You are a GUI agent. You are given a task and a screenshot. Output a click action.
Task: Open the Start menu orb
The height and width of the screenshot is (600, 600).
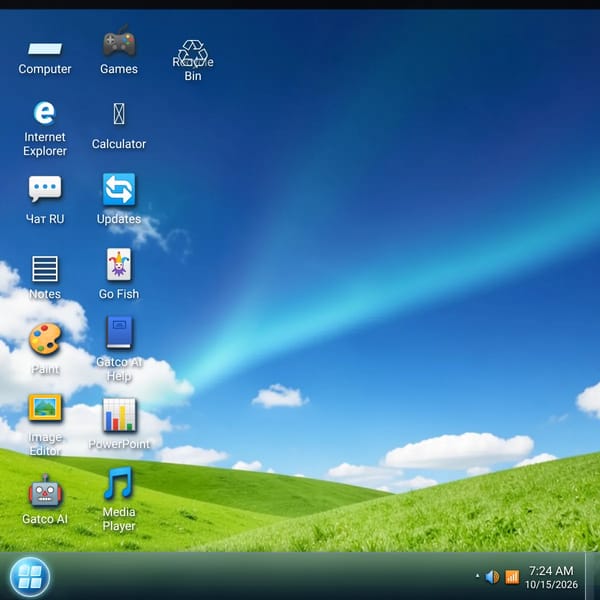click(30, 577)
